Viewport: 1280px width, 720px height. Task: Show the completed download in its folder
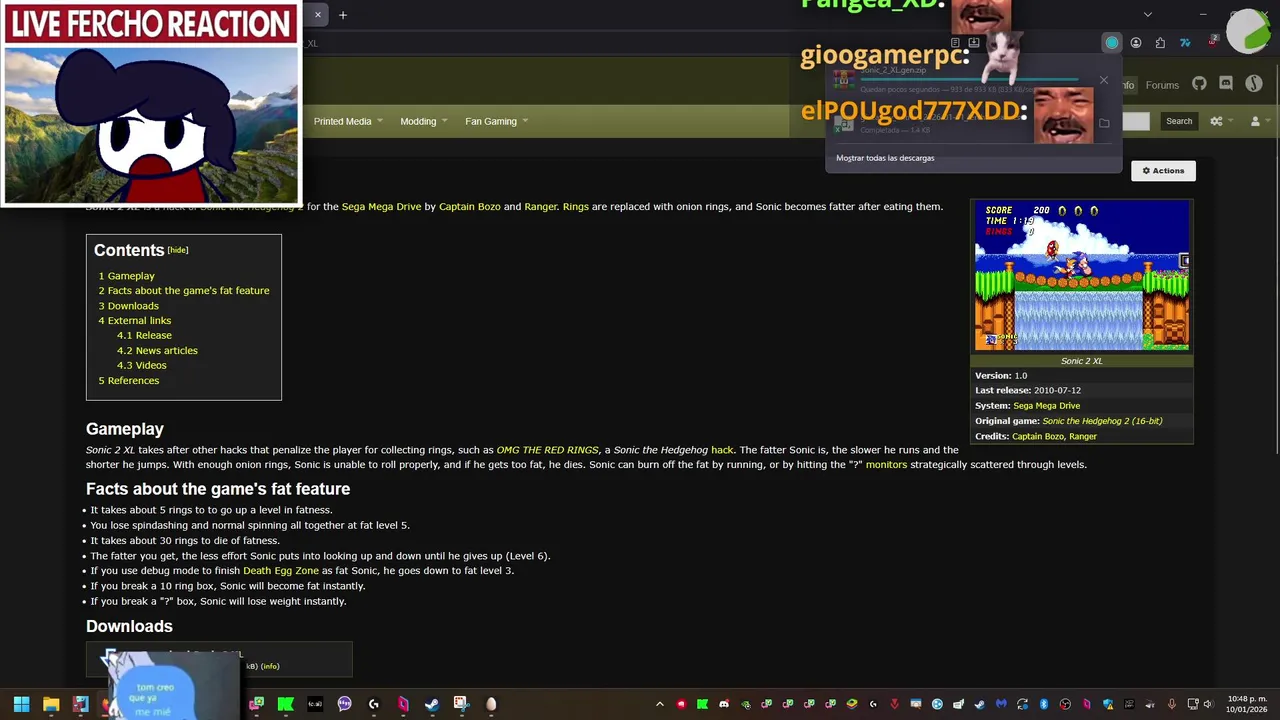[1104, 123]
